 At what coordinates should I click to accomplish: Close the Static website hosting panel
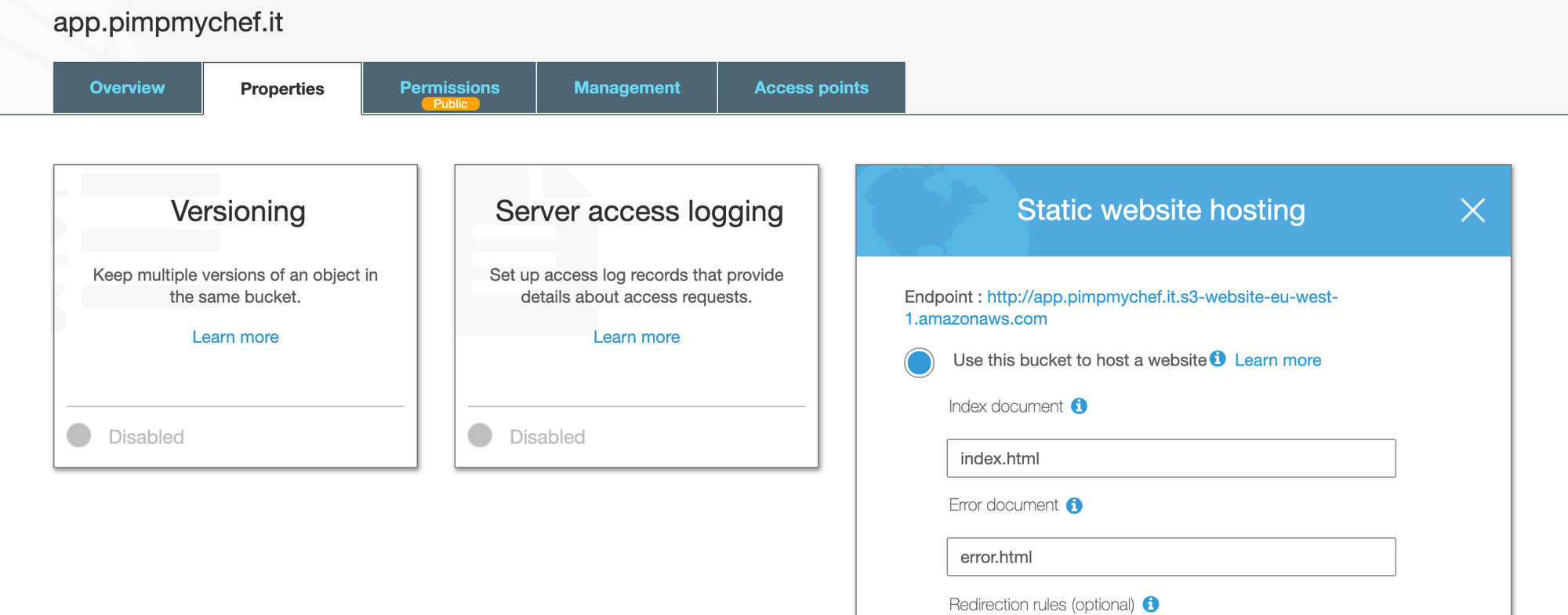1472,210
